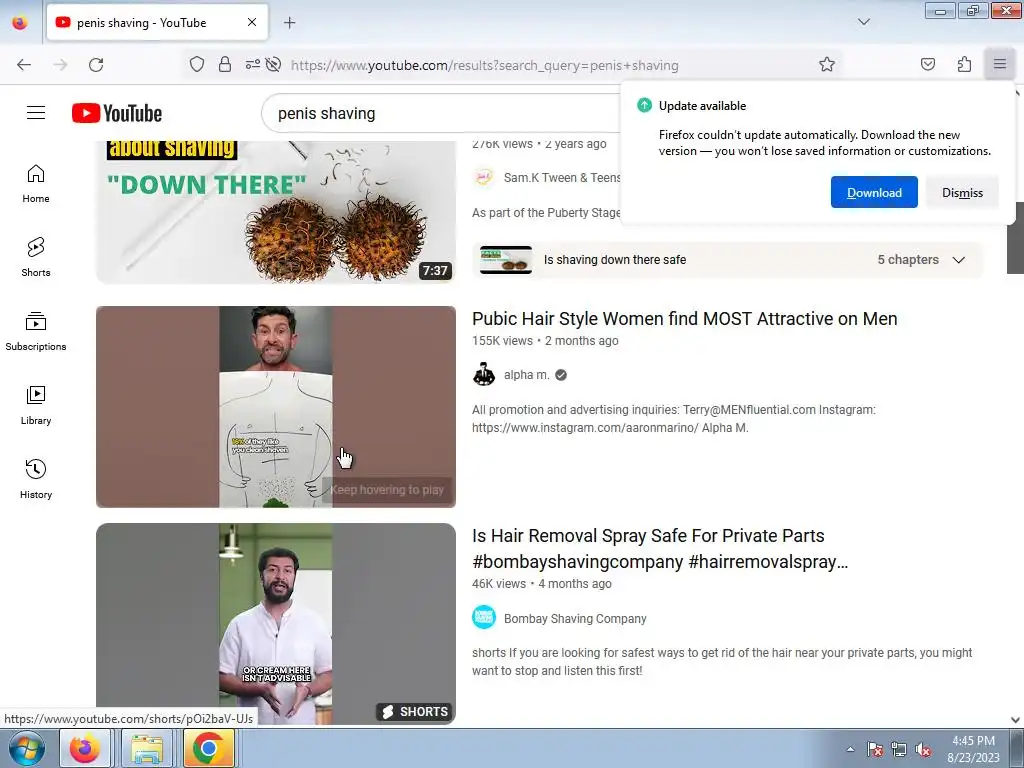This screenshot has height=768, width=1024.
Task: Open the Hair Removal Spray video title
Action: (x=660, y=549)
